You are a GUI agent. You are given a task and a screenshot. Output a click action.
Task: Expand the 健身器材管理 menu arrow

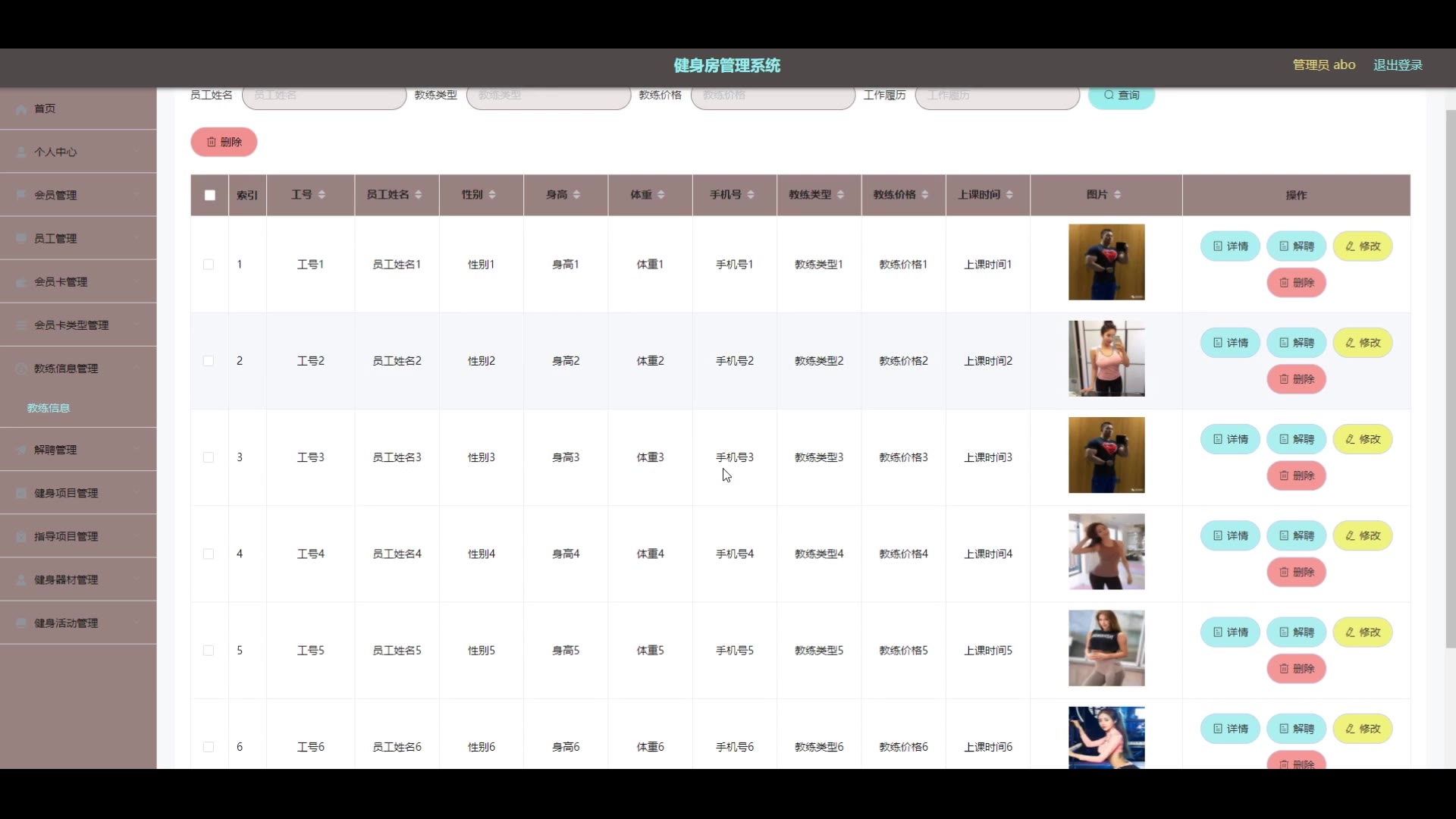136,579
